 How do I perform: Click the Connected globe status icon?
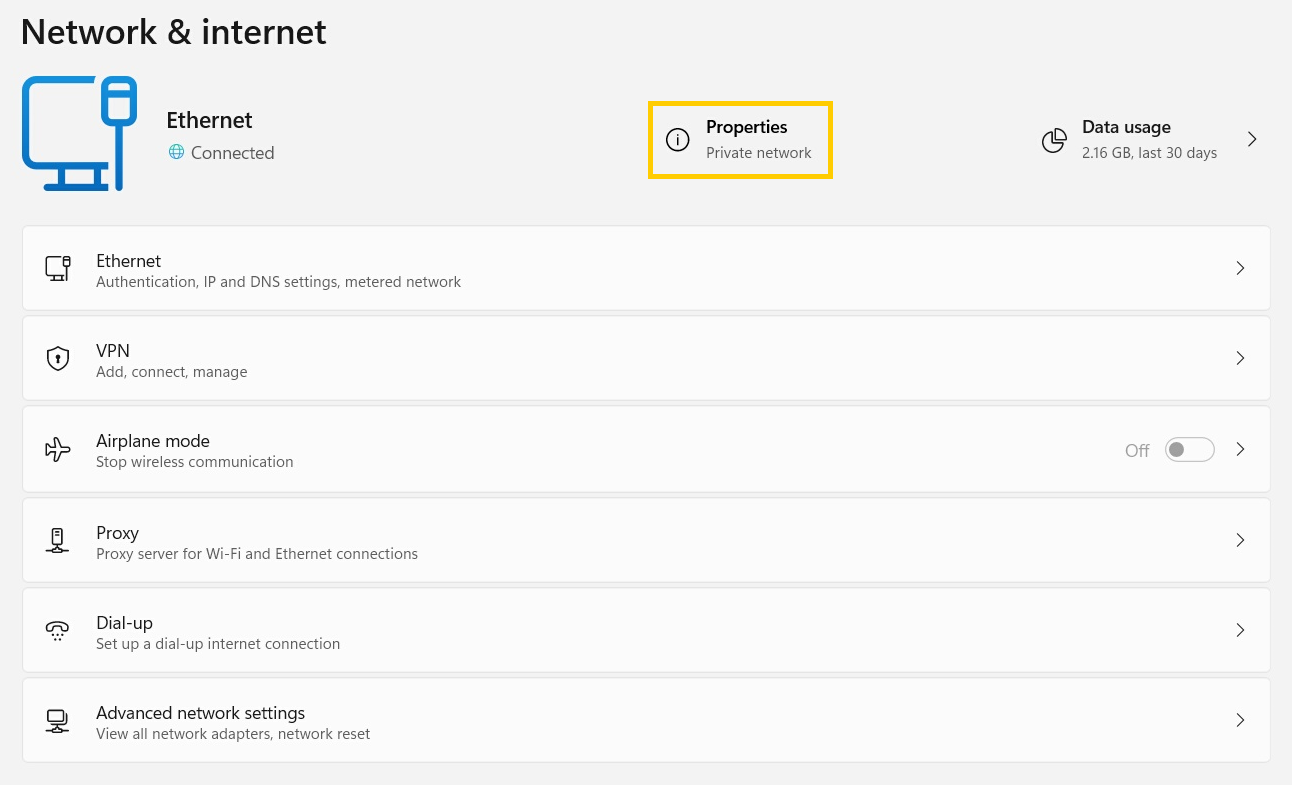(177, 152)
